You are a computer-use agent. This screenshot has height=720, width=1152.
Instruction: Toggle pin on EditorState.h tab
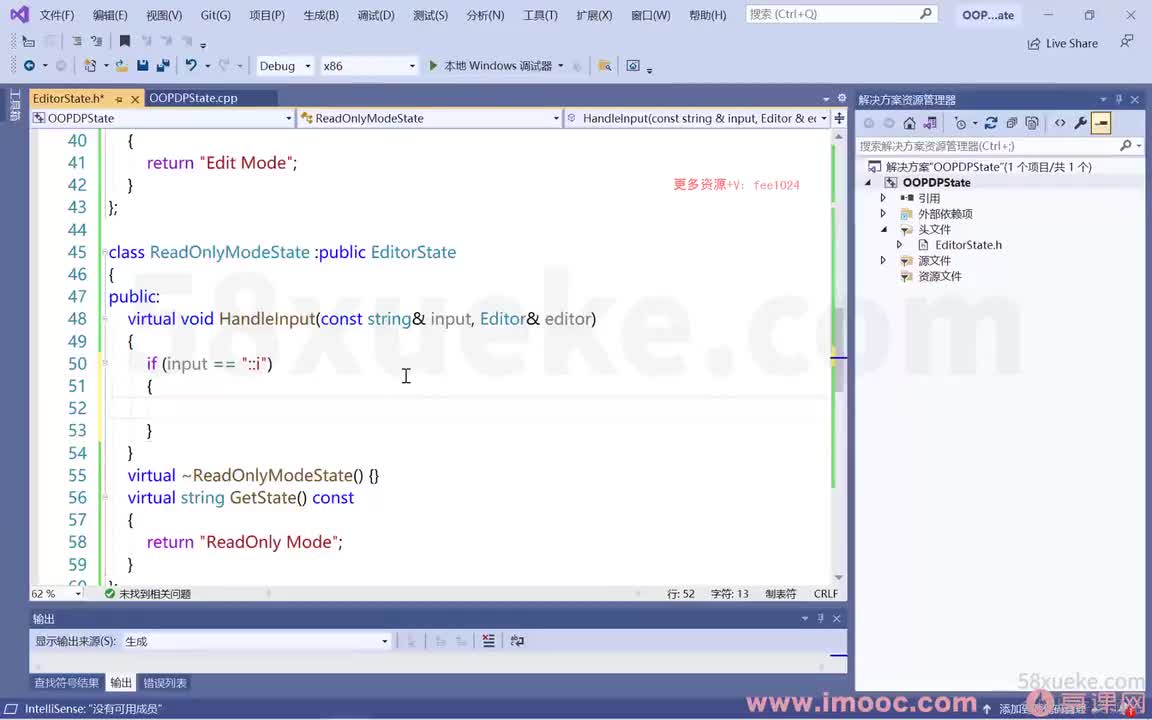[x=118, y=98]
